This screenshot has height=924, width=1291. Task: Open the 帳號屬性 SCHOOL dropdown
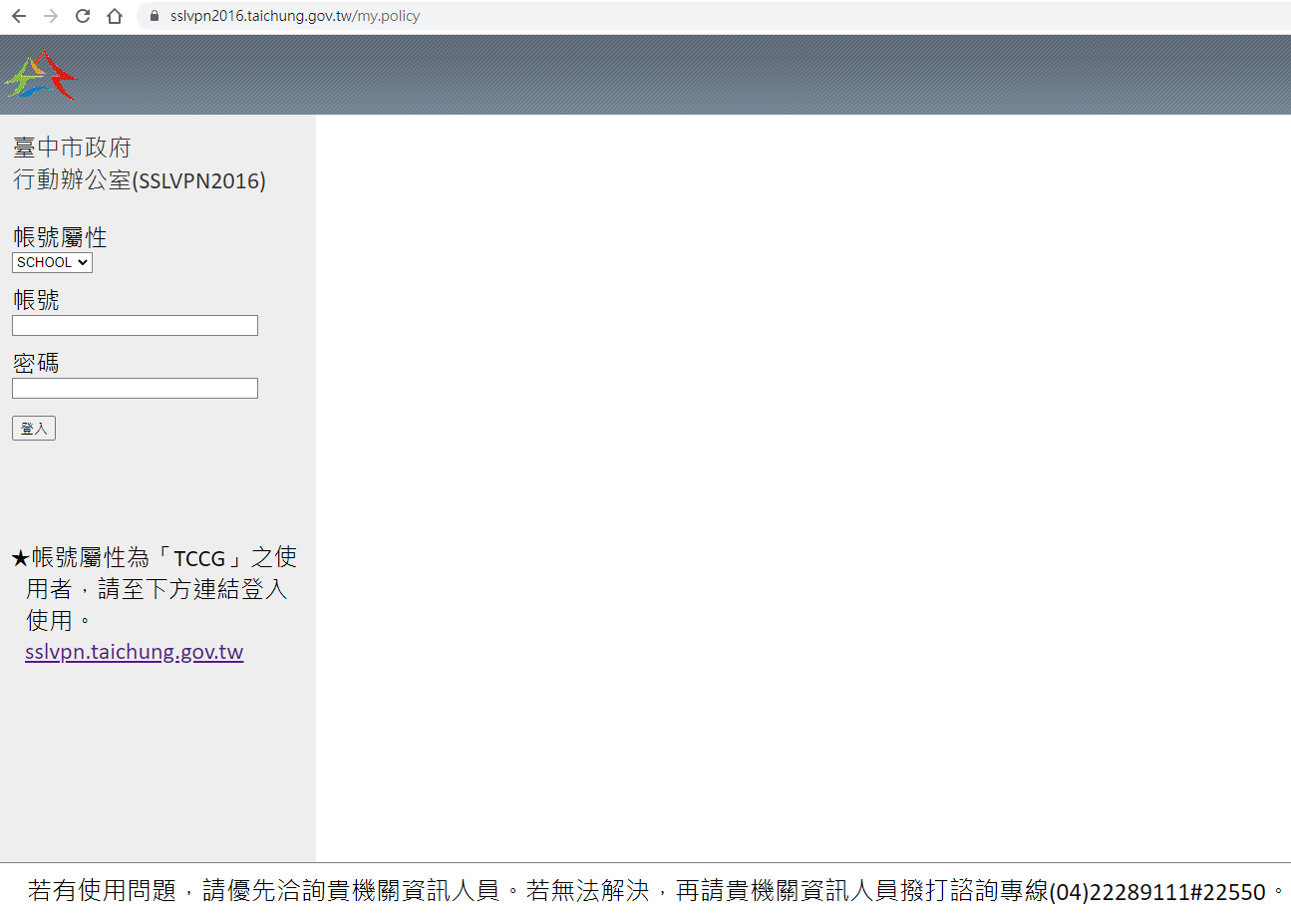click(x=52, y=262)
